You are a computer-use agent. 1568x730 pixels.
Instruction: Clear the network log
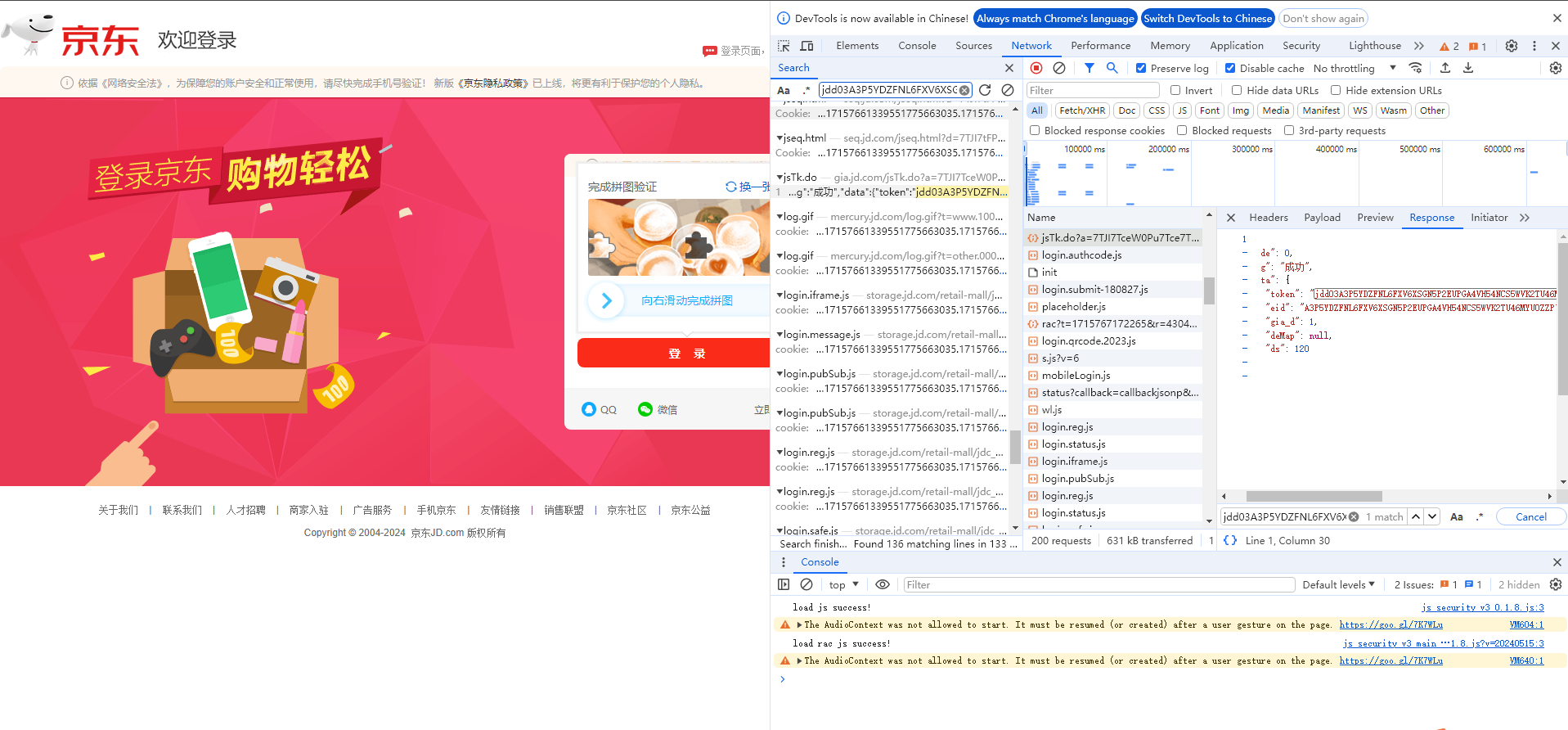coord(1059,68)
